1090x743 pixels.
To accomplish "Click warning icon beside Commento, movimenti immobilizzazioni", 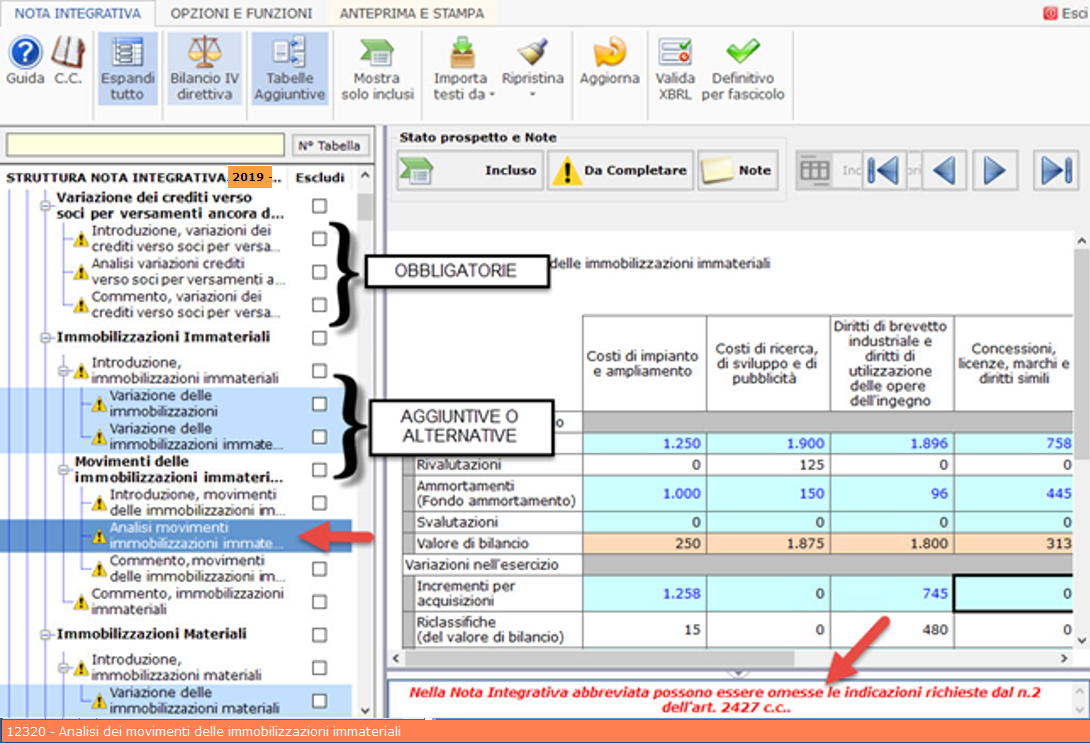I will point(99,569).
